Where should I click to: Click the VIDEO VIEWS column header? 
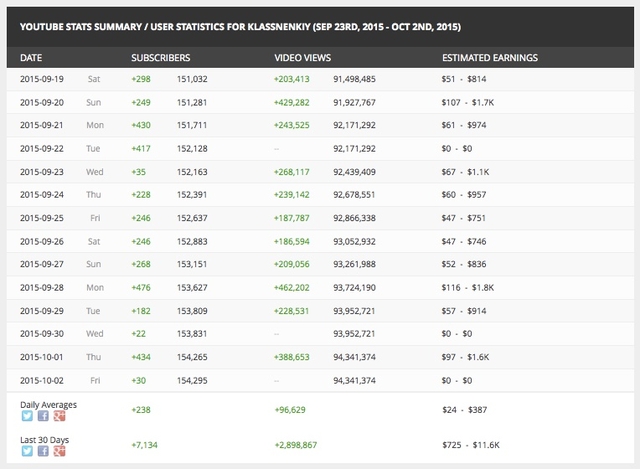pos(302,58)
